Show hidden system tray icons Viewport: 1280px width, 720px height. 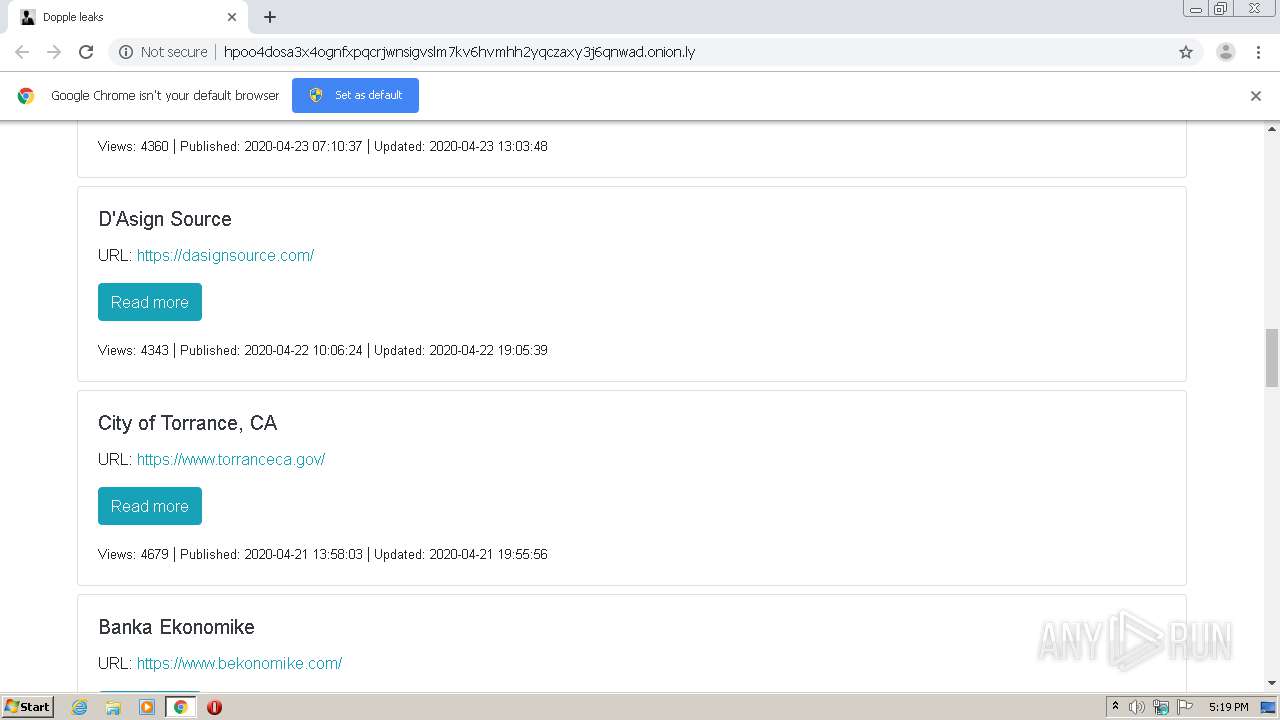click(1115, 707)
